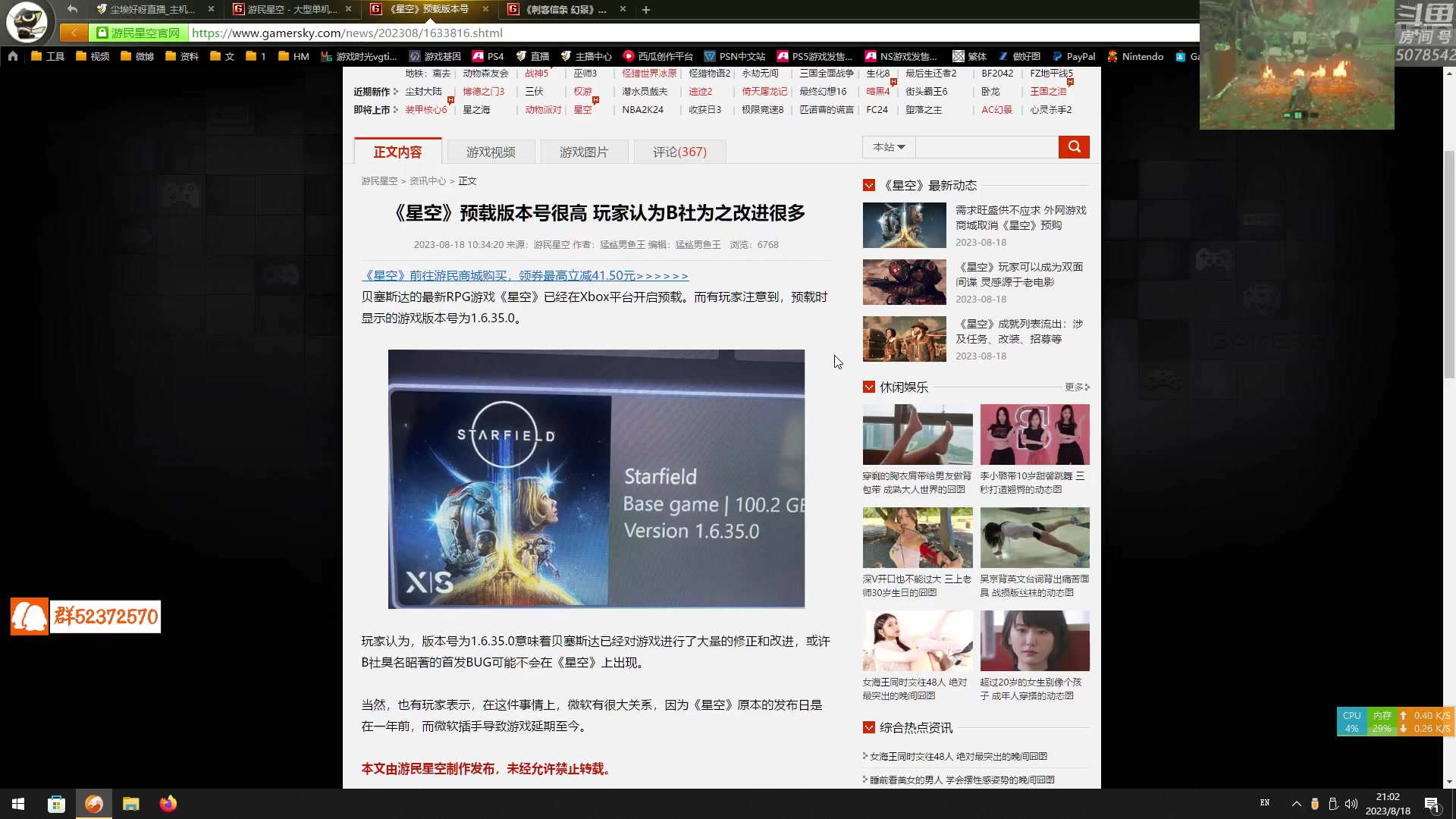
Task: Open the PS5游戏发售 bookmark
Action: [x=814, y=56]
